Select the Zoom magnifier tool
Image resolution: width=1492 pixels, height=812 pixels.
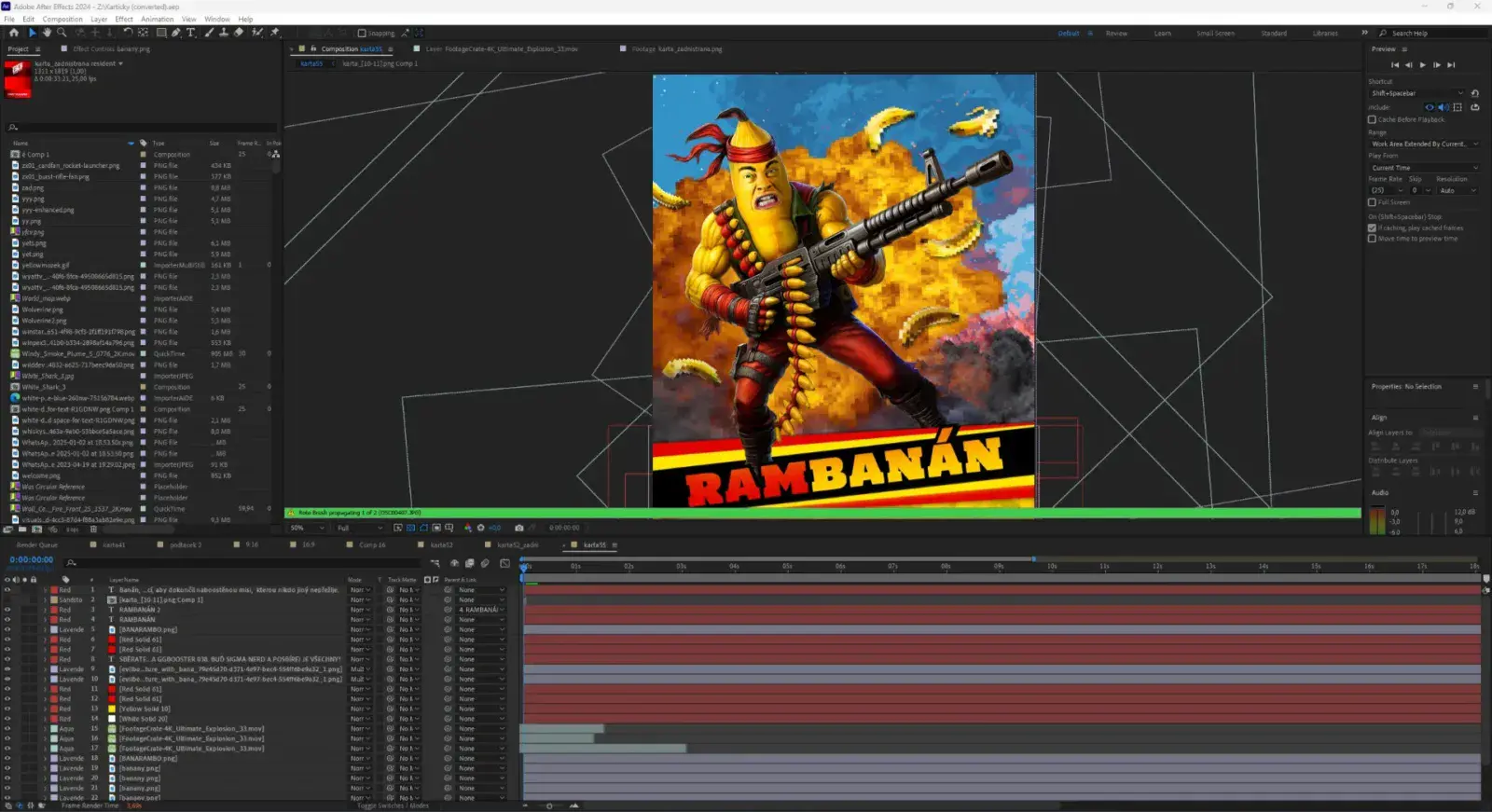click(x=62, y=33)
